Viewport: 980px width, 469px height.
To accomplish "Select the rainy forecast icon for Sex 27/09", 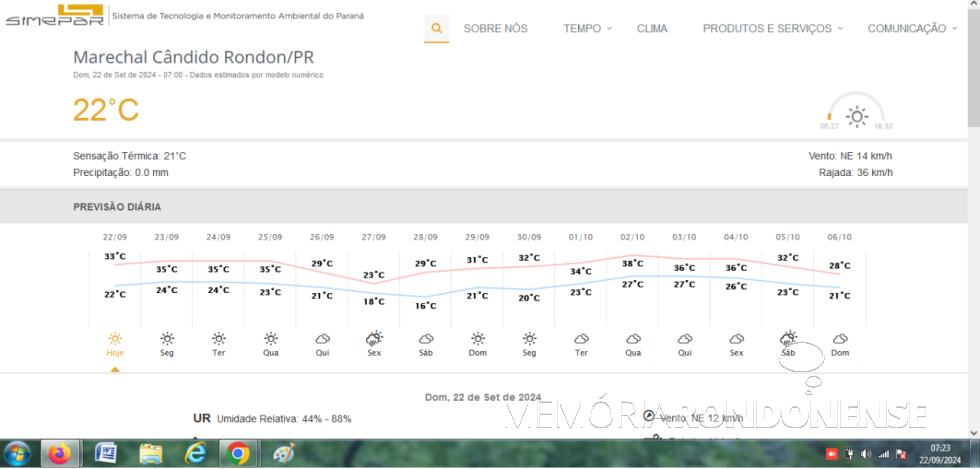I will [374, 339].
